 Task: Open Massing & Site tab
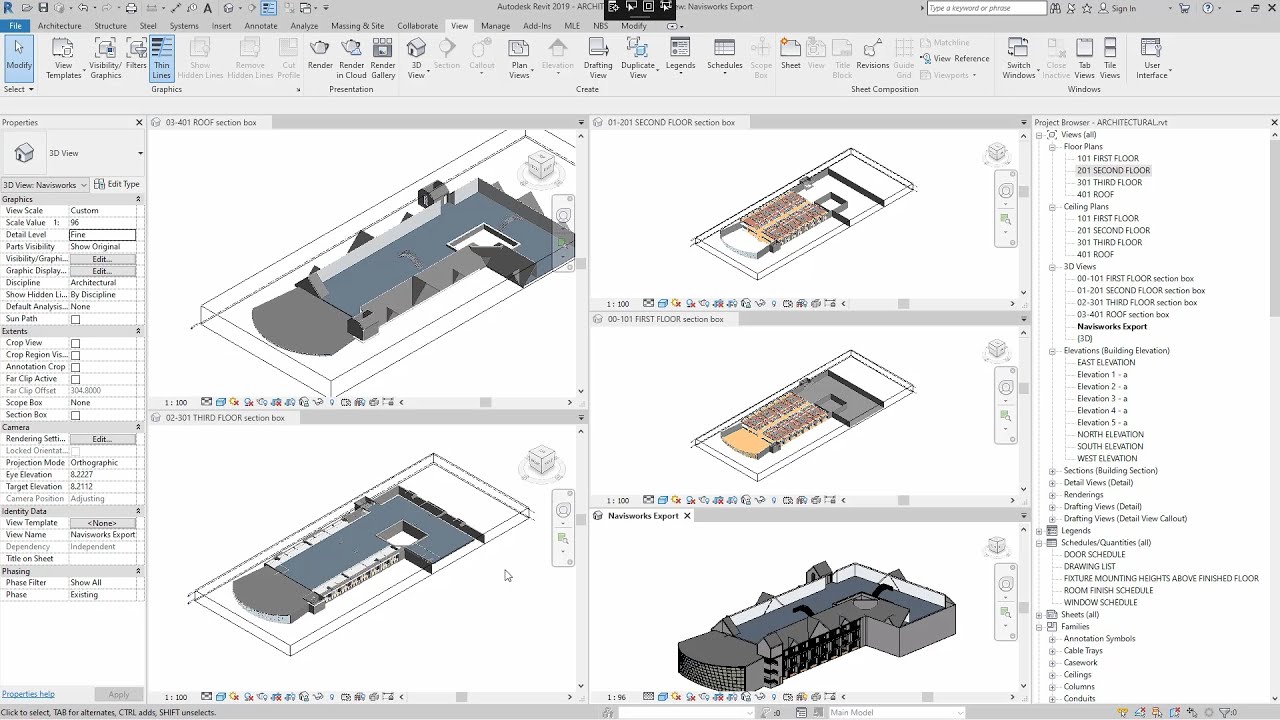click(357, 26)
